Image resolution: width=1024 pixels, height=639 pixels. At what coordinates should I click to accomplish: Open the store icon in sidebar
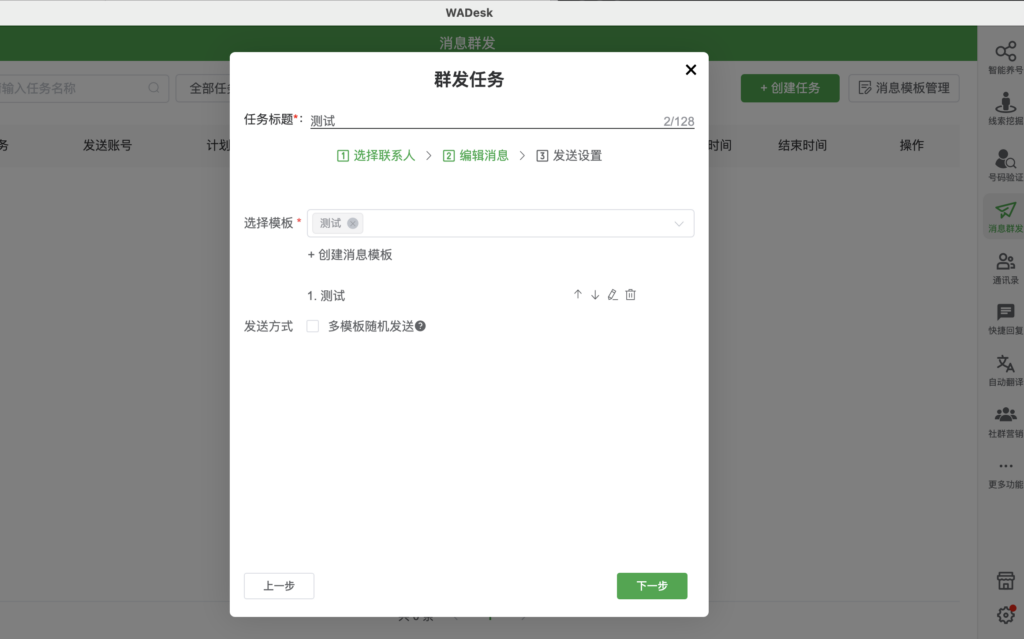[1006, 580]
